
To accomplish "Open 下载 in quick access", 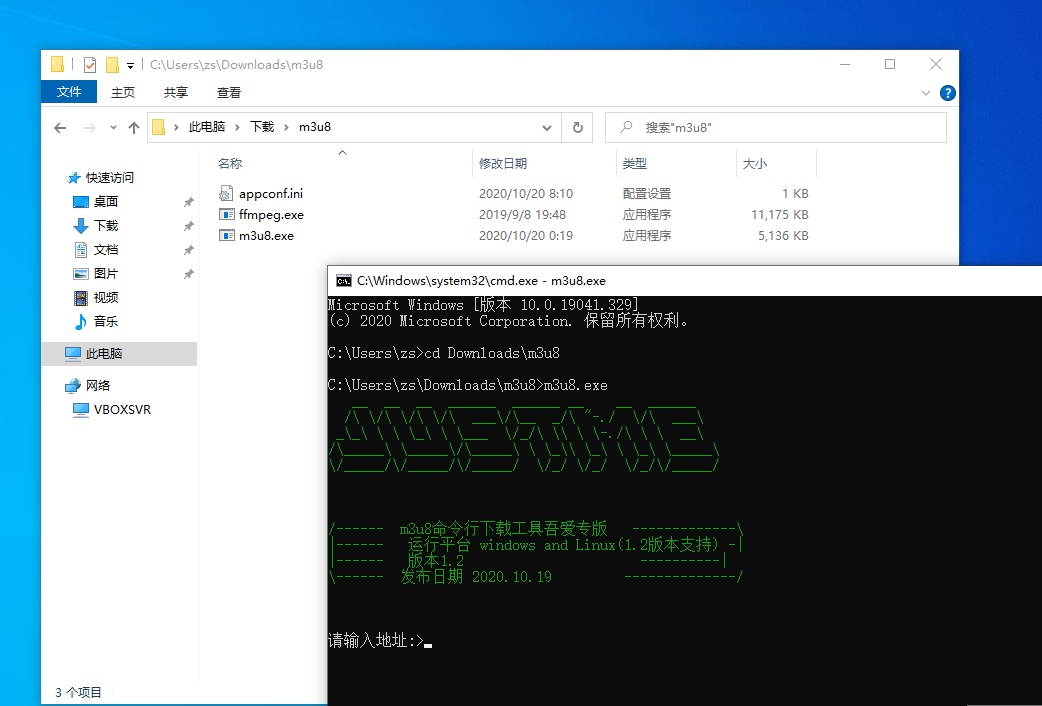I will tap(106, 225).
